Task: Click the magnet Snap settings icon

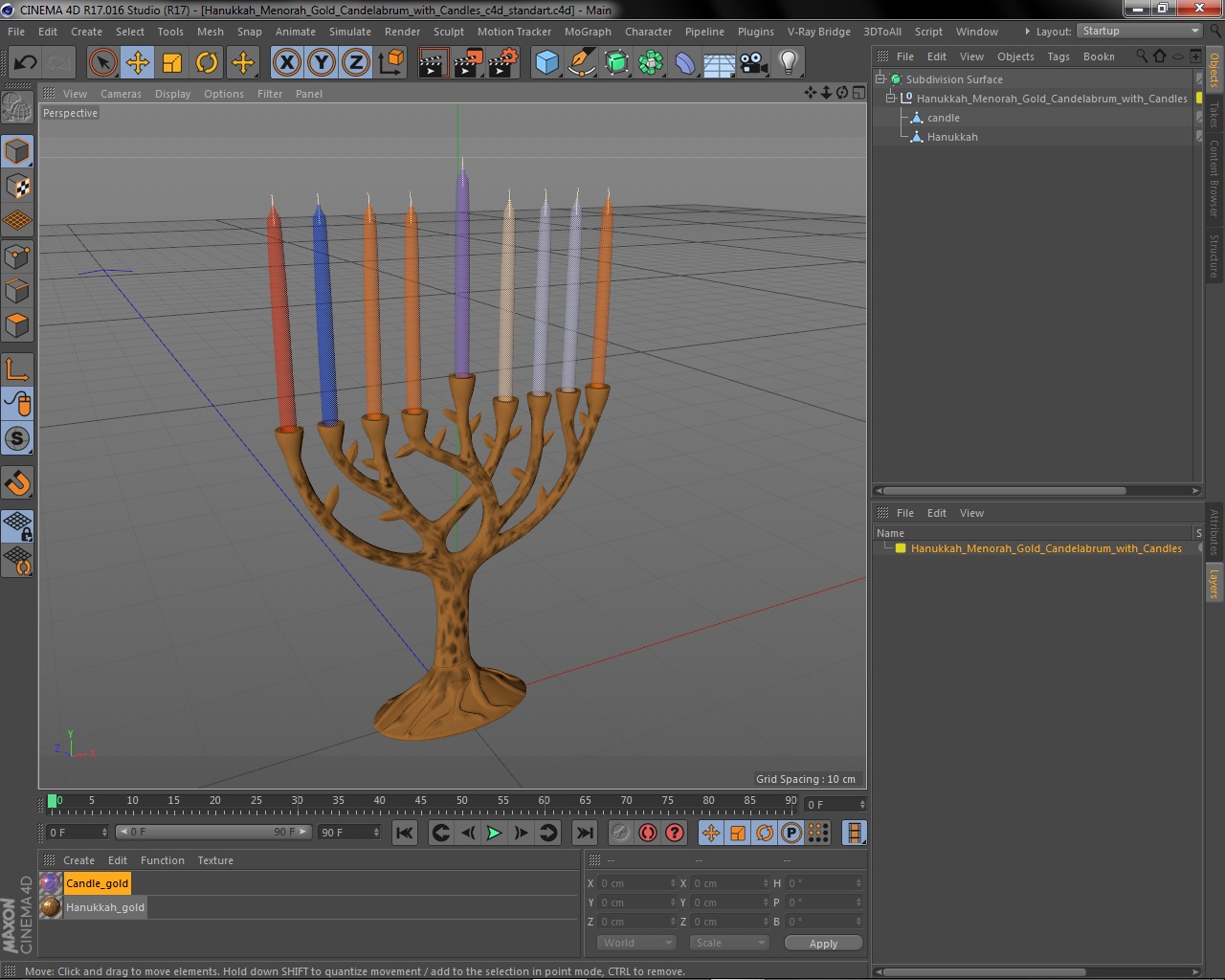Action: 17,482
